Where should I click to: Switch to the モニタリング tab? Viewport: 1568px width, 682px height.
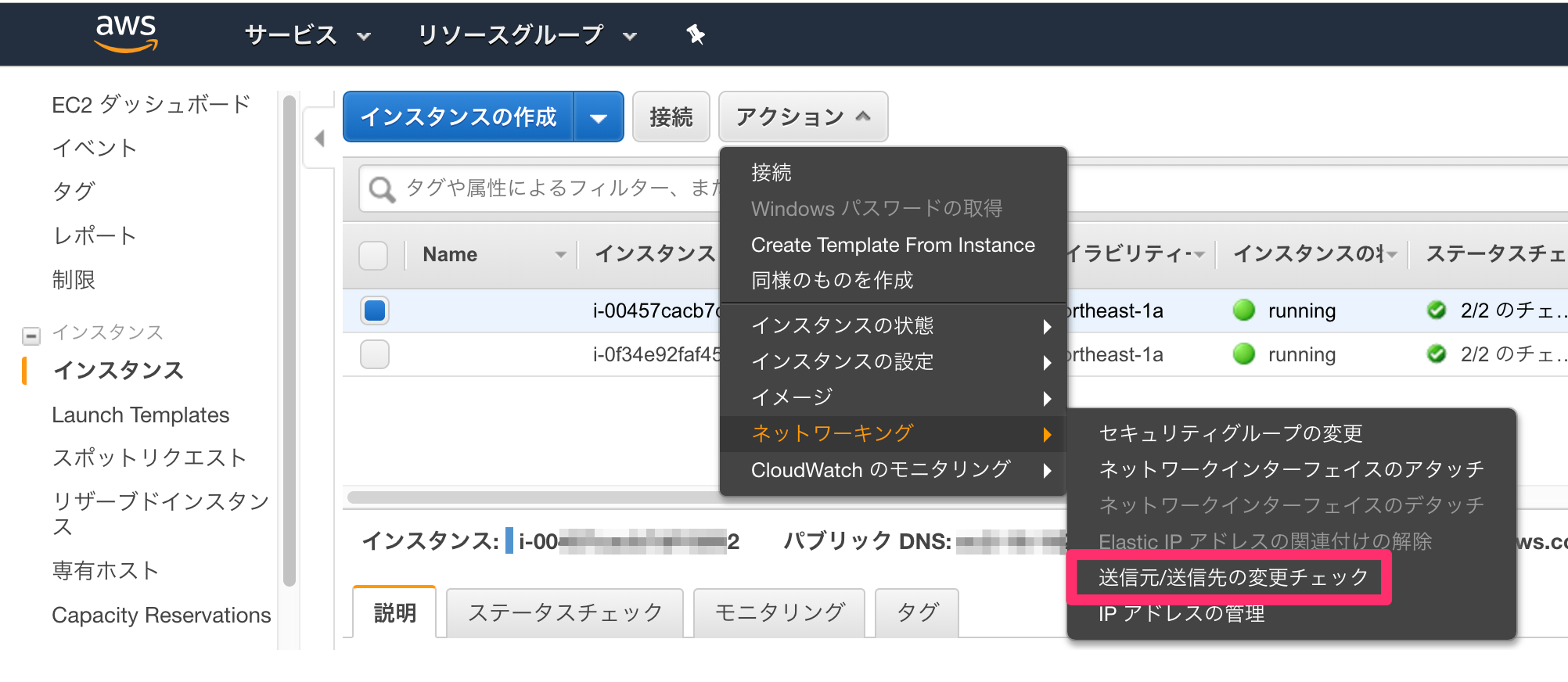[779, 612]
